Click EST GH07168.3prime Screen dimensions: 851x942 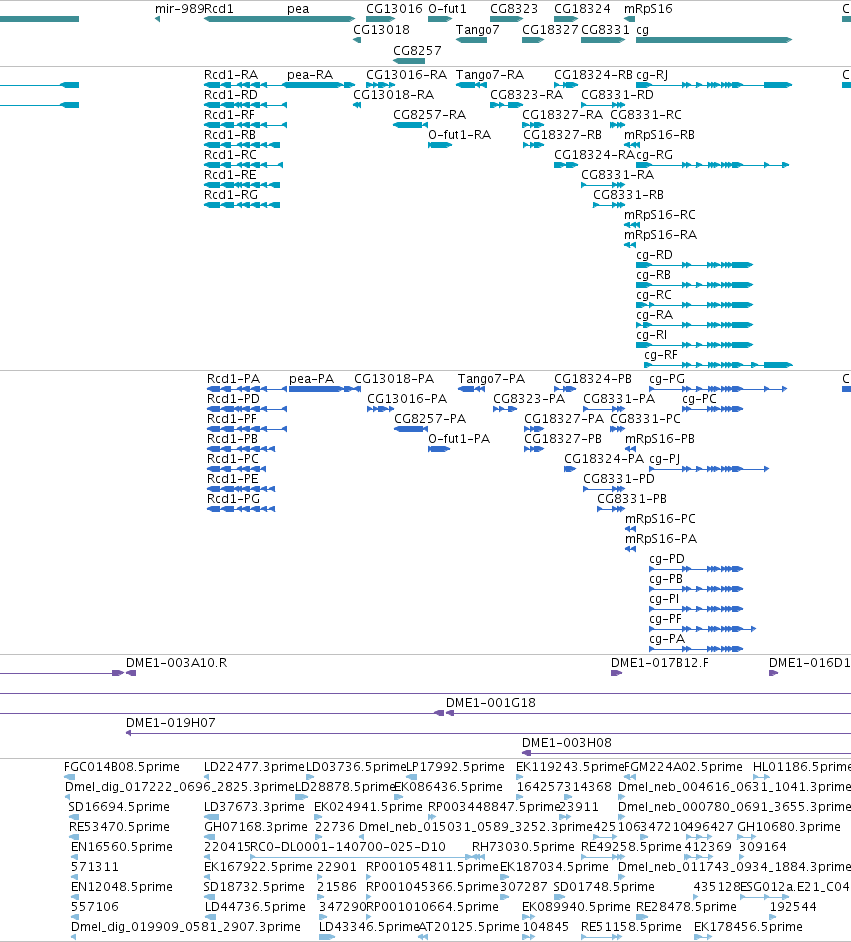tap(256, 827)
